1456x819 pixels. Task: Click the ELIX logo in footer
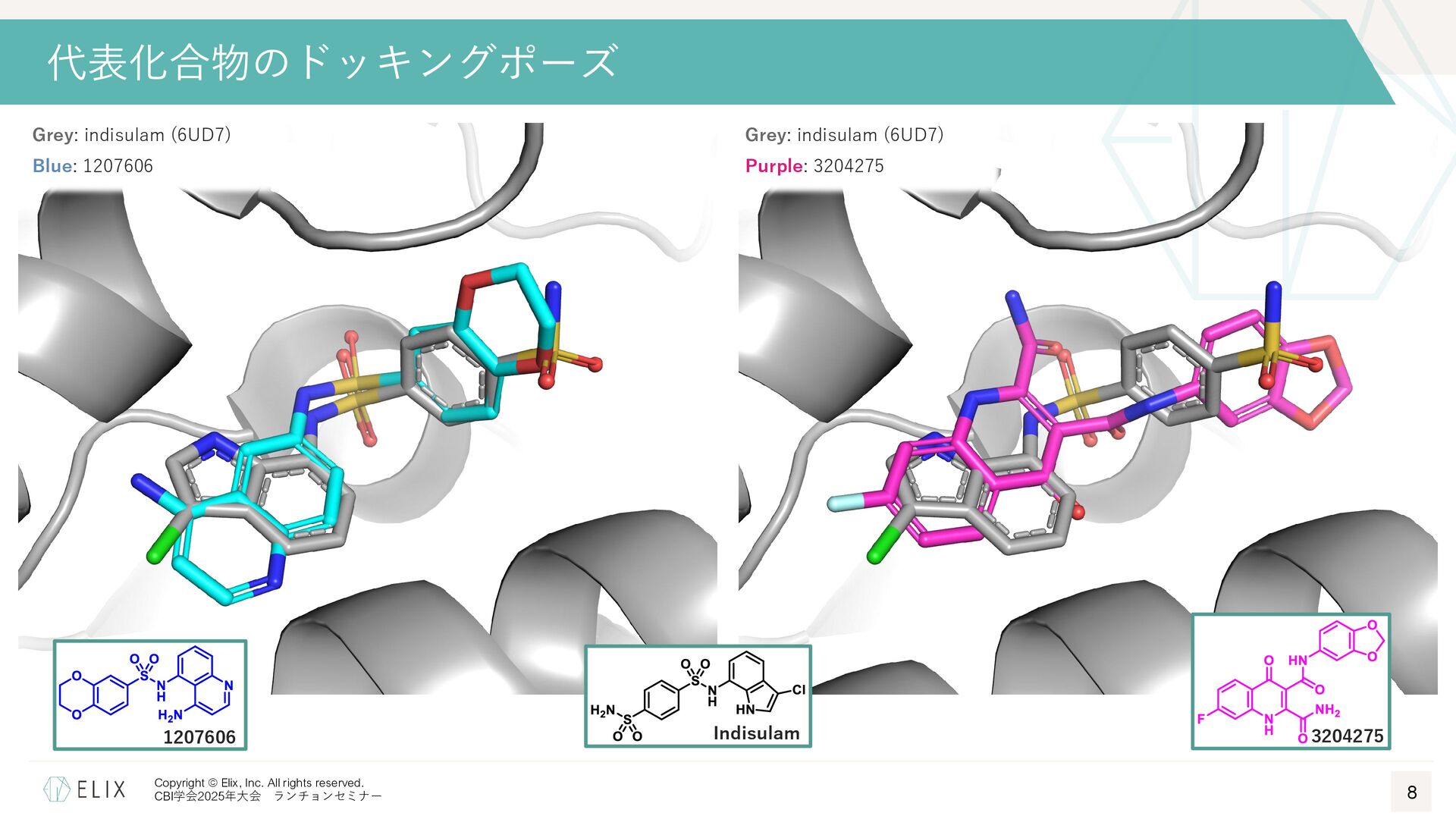click(84, 789)
